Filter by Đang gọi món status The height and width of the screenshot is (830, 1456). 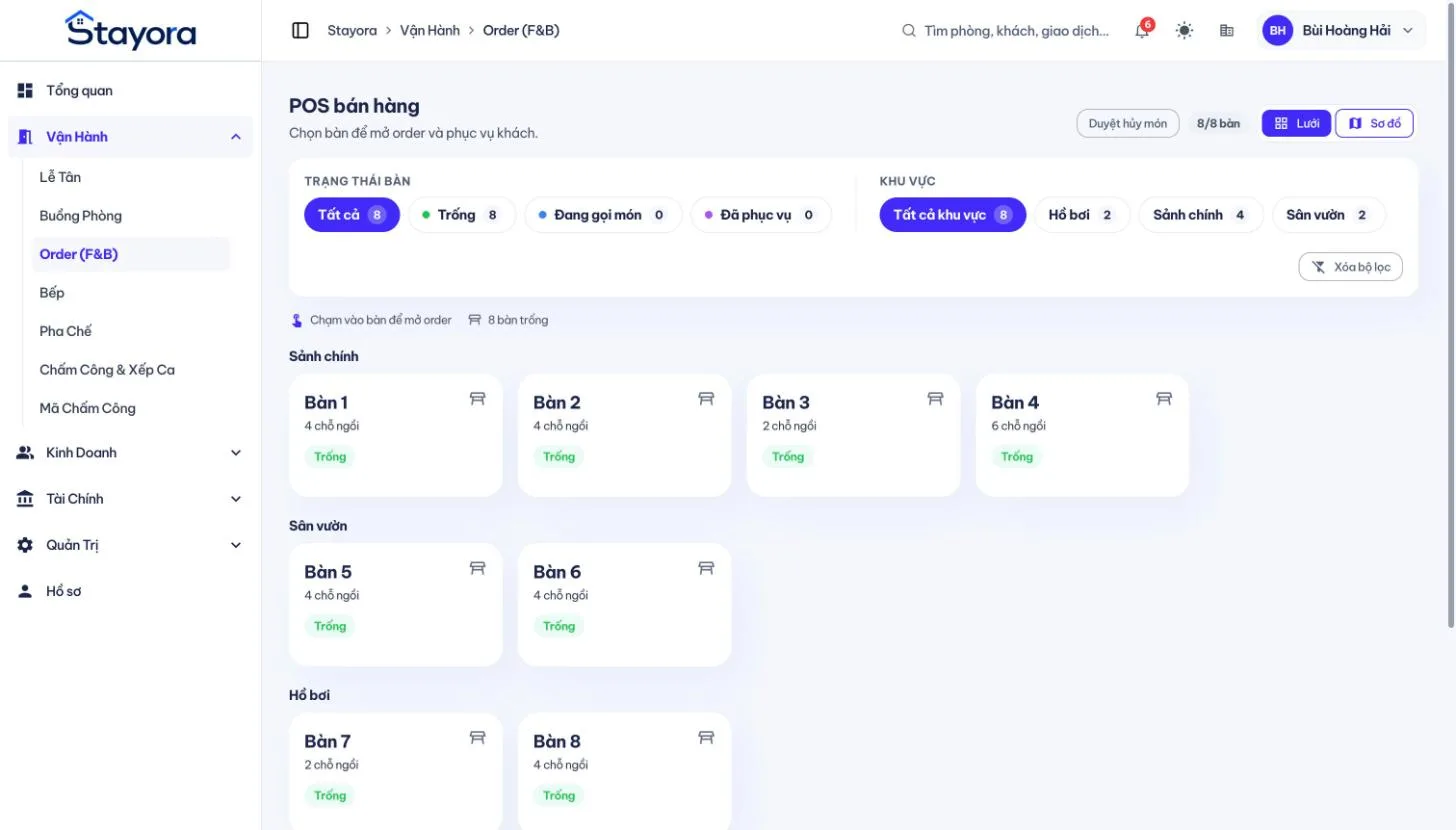[603, 215]
